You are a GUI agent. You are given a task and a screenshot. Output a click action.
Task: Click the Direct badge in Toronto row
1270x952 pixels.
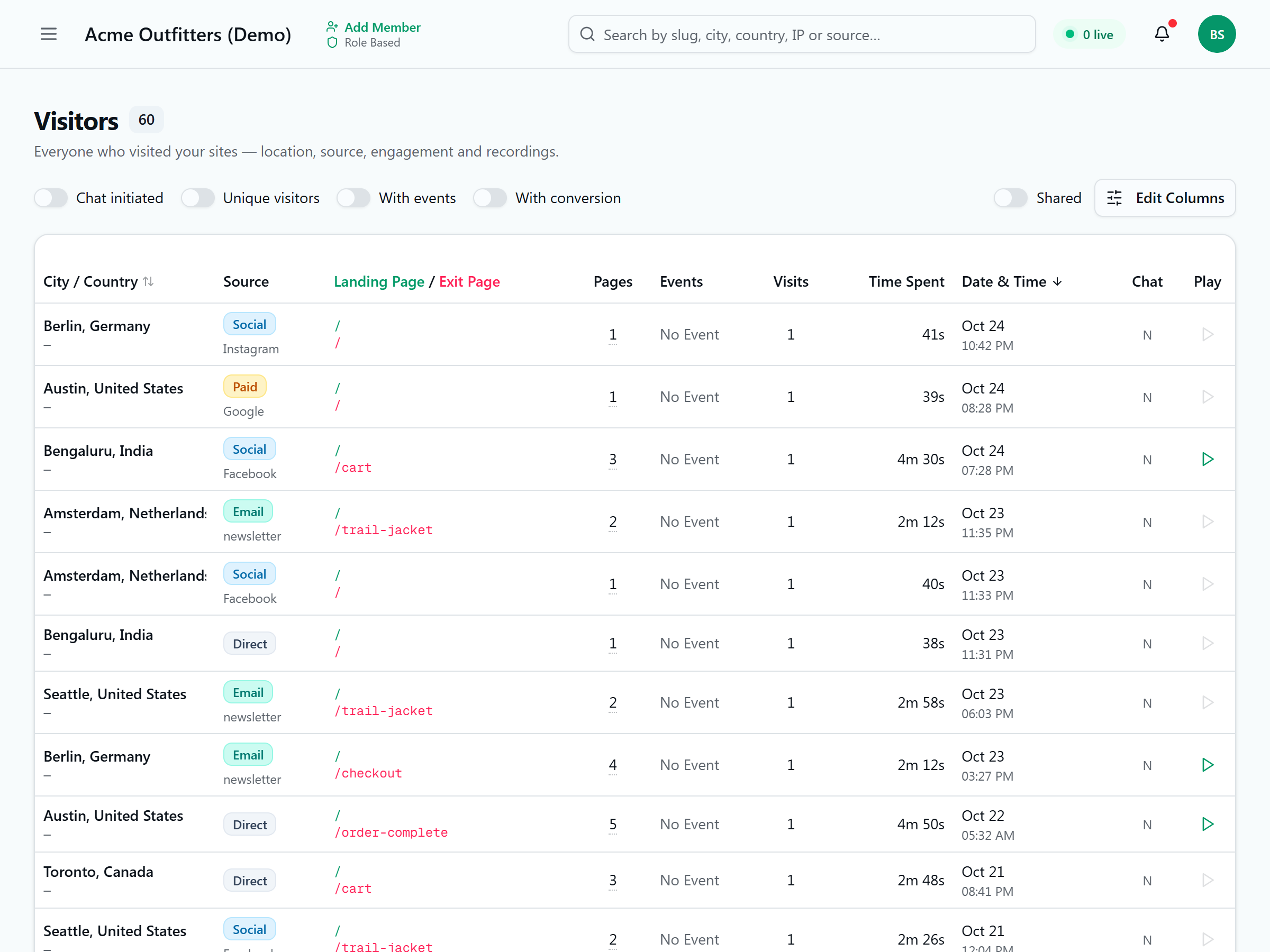click(250, 880)
